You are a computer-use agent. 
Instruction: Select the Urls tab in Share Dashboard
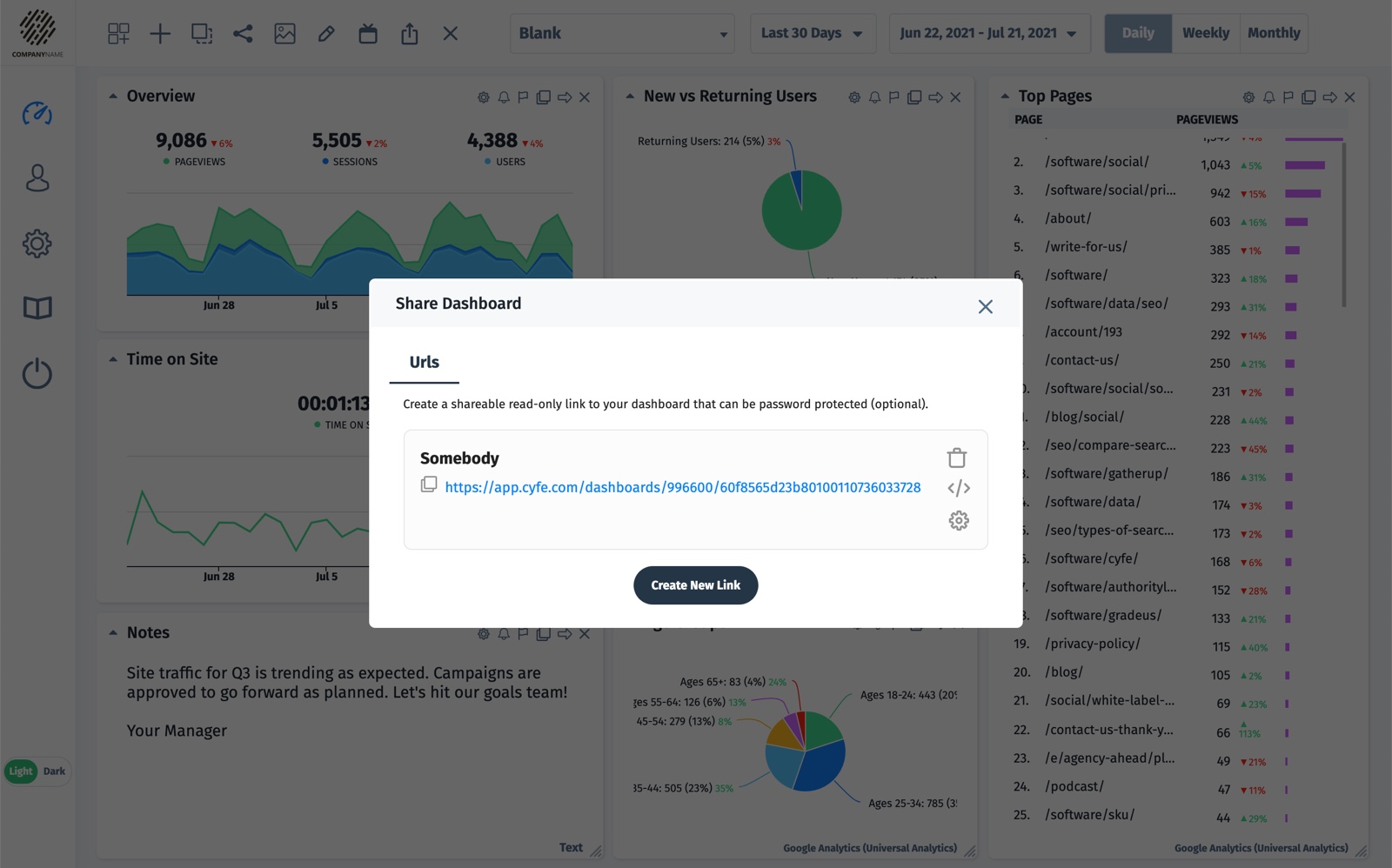coord(424,362)
